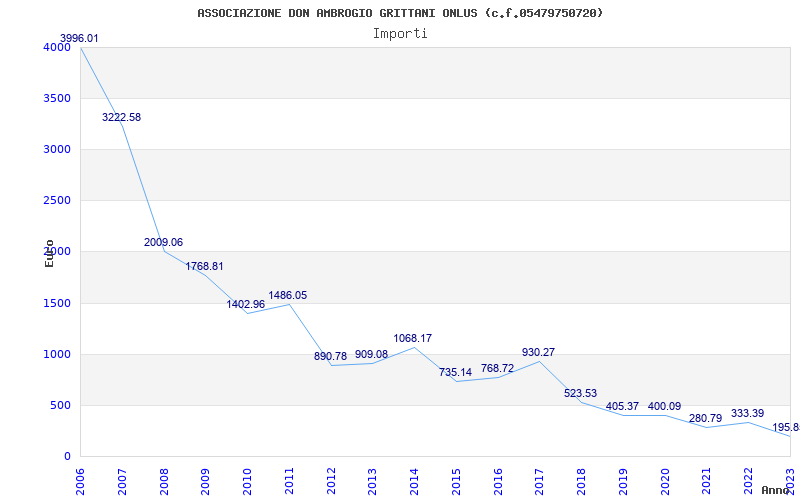
Task: Click the 2022 year axis label
Action: pyautogui.click(x=748, y=482)
